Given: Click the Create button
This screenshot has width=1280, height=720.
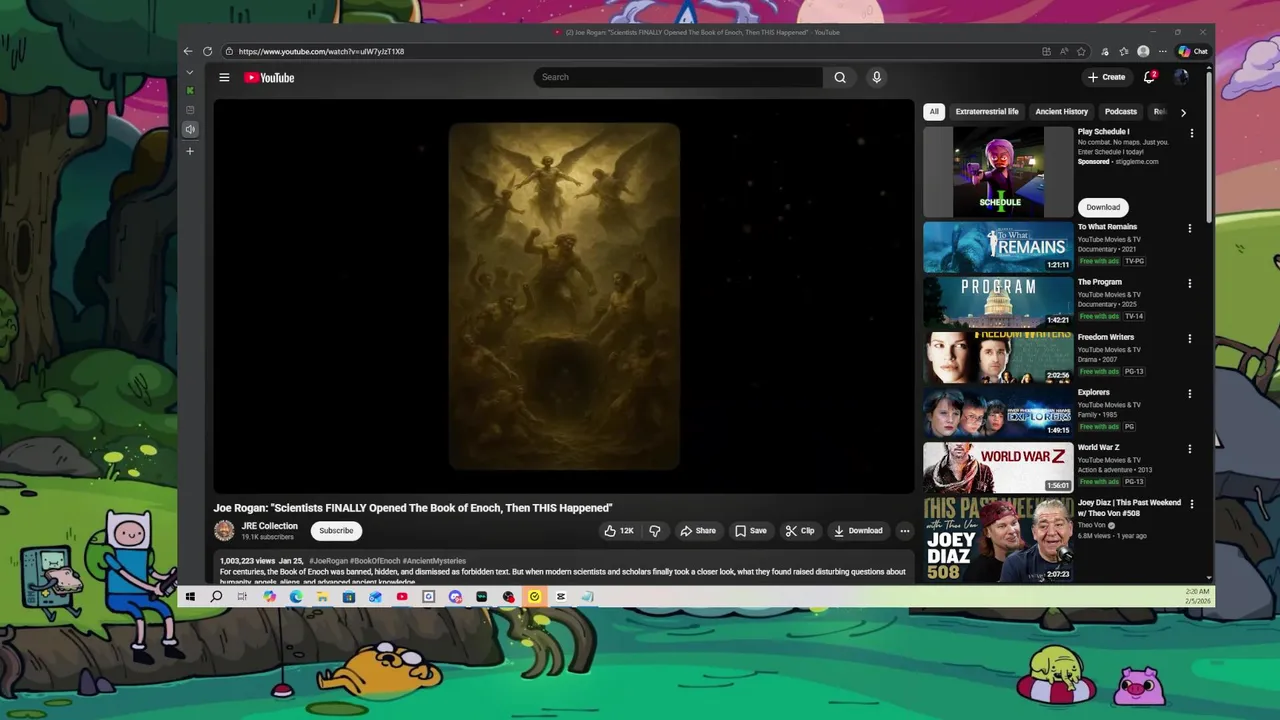Looking at the screenshot, I should pyautogui.click(x=1107, y=77).
